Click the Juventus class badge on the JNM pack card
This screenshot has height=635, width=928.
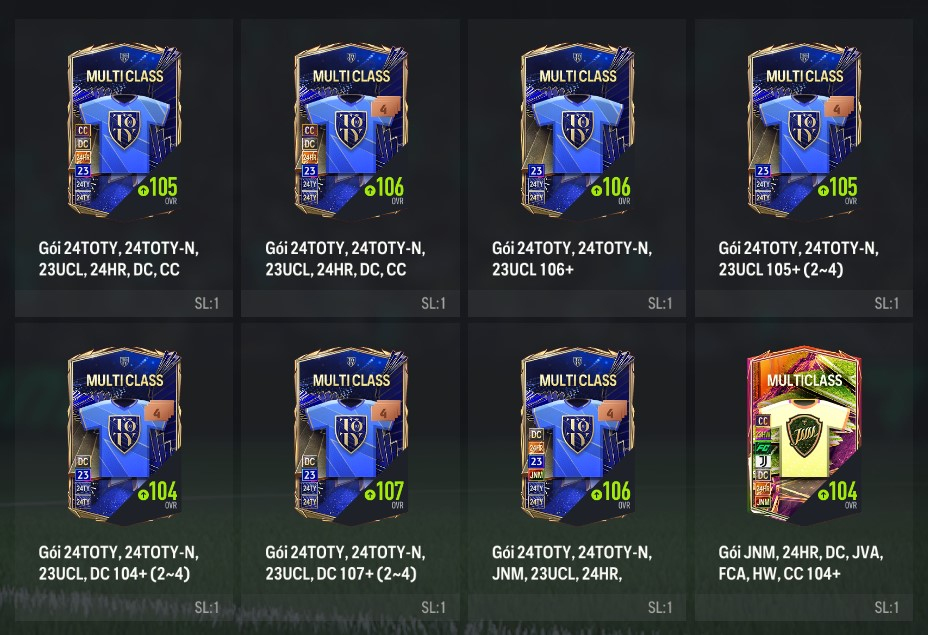point(763,462)
